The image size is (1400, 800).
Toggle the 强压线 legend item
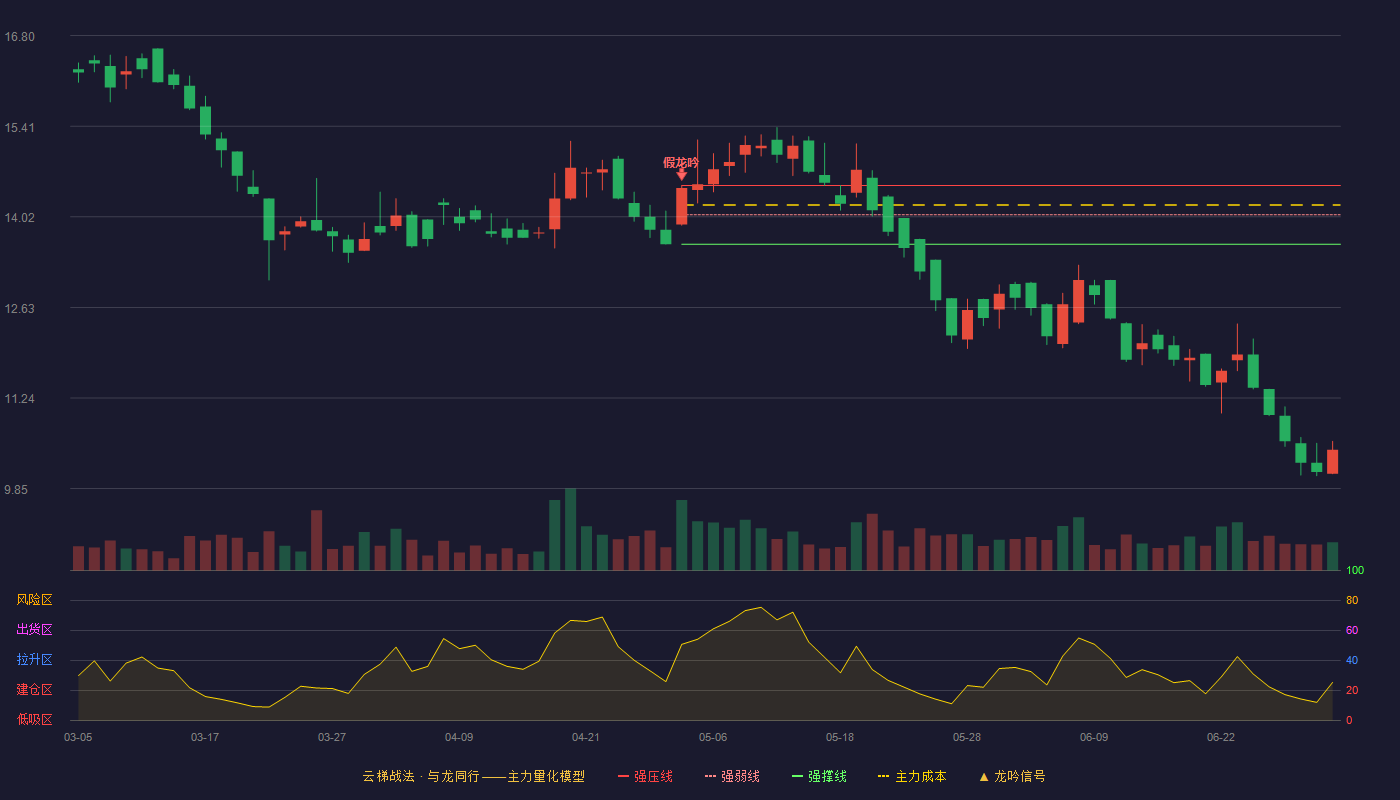pos(645,776)
